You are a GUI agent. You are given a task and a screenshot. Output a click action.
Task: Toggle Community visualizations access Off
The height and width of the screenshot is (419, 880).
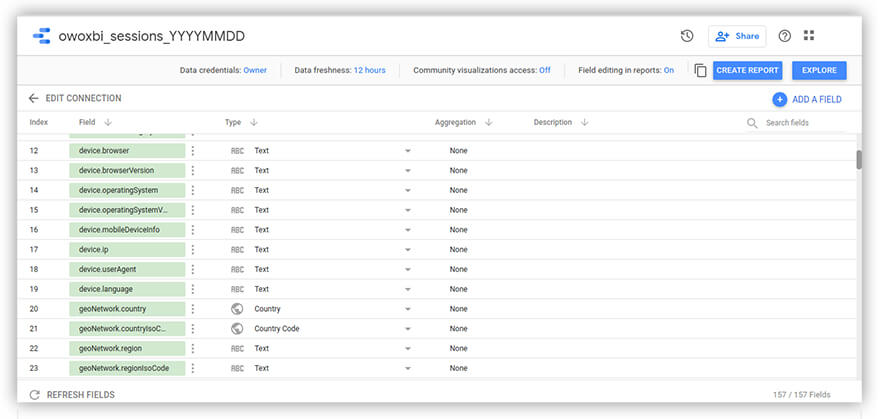coord(544,71)
